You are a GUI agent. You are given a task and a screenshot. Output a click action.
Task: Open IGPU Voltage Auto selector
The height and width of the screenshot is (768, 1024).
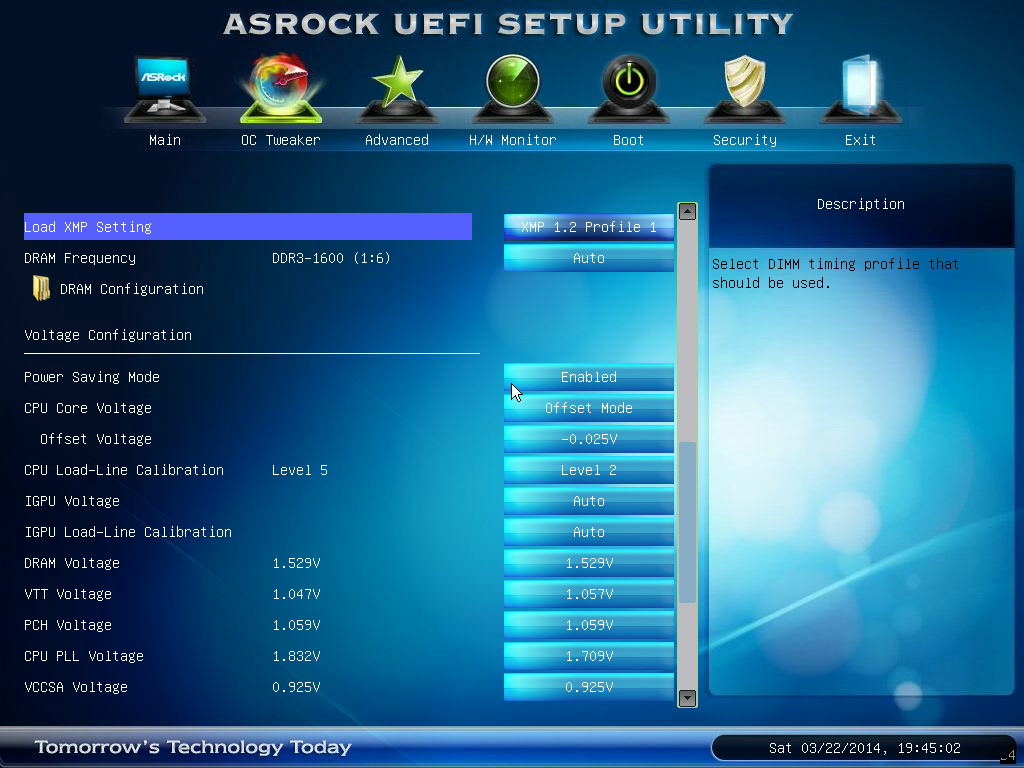(588, 501)
